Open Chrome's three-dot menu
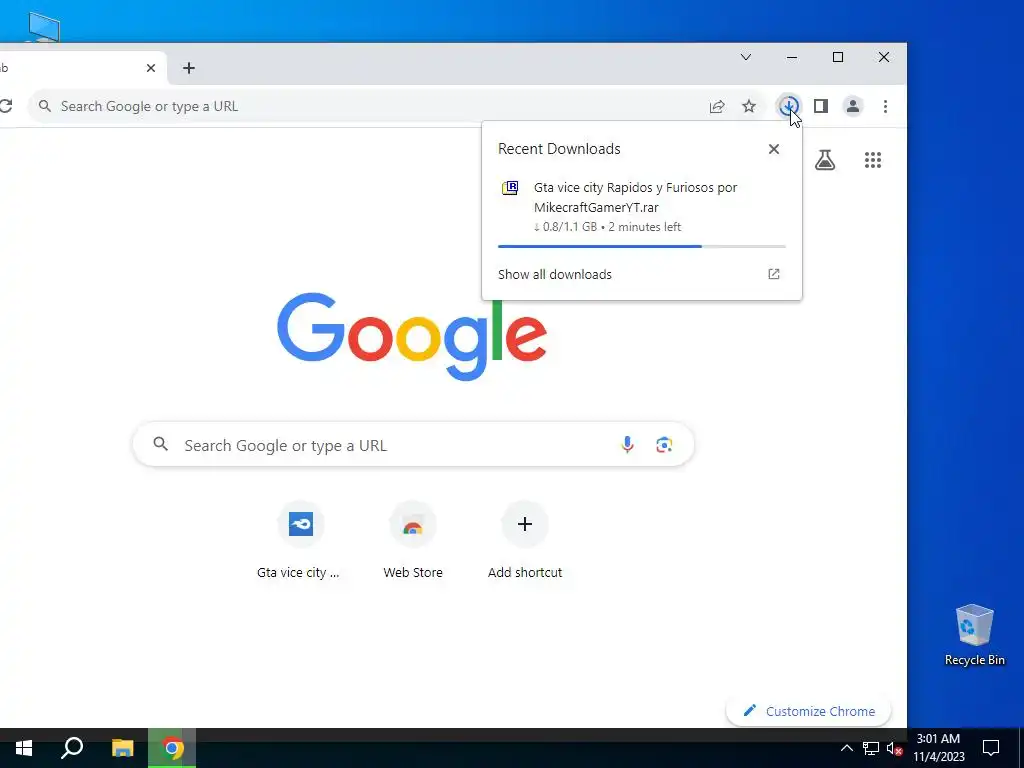1024x768 pixels. pos(886,106)
